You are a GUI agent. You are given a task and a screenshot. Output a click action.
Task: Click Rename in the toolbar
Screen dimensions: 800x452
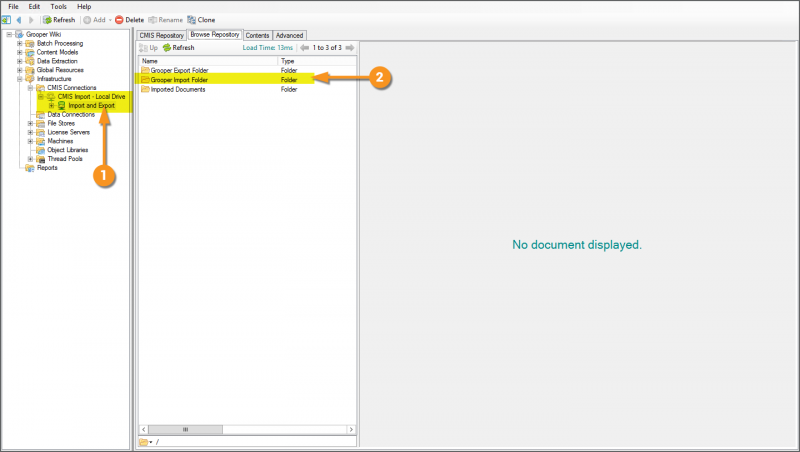(165, 20)
